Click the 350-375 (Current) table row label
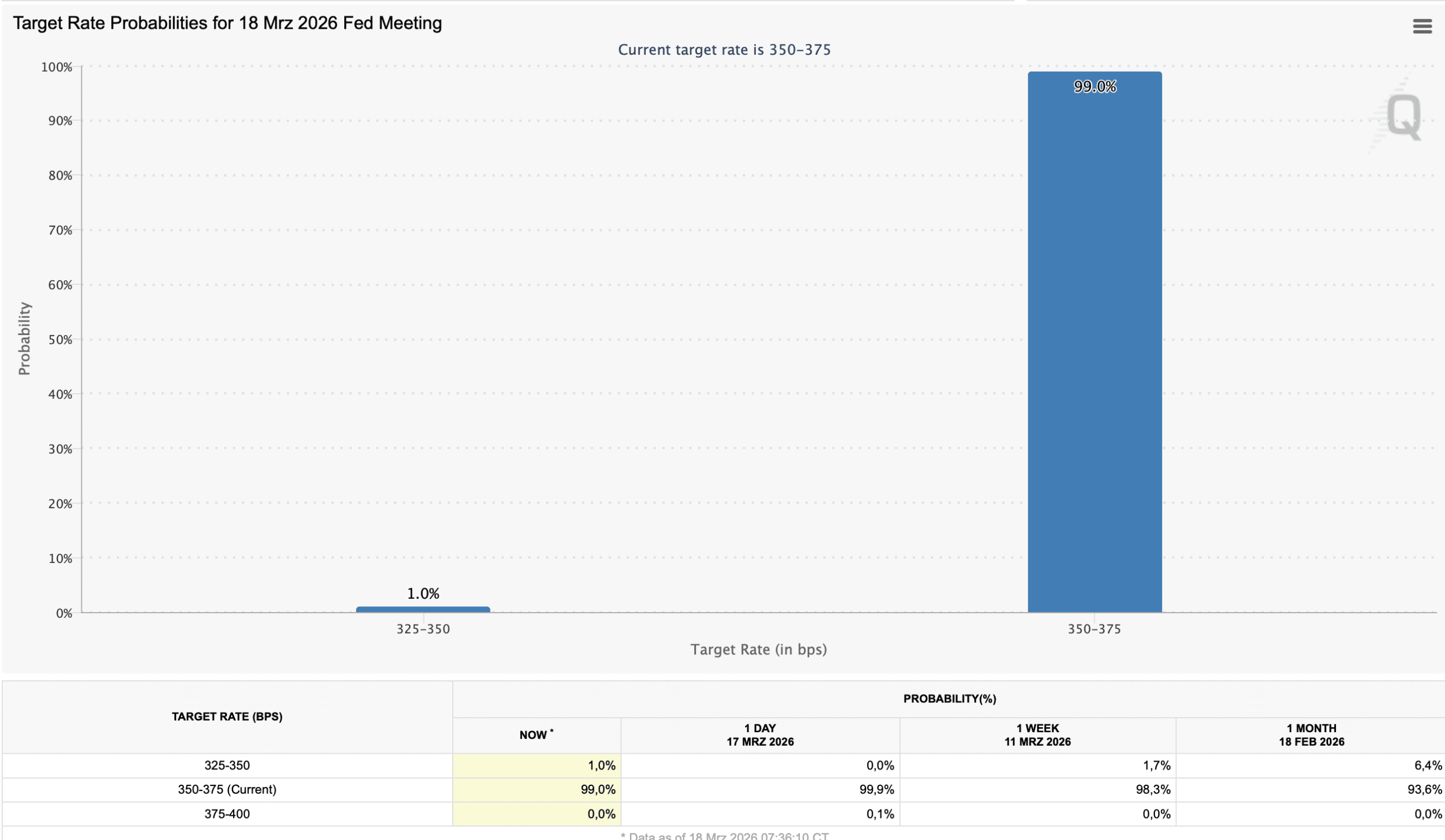The image size is (1445, 840). (227, 789)
